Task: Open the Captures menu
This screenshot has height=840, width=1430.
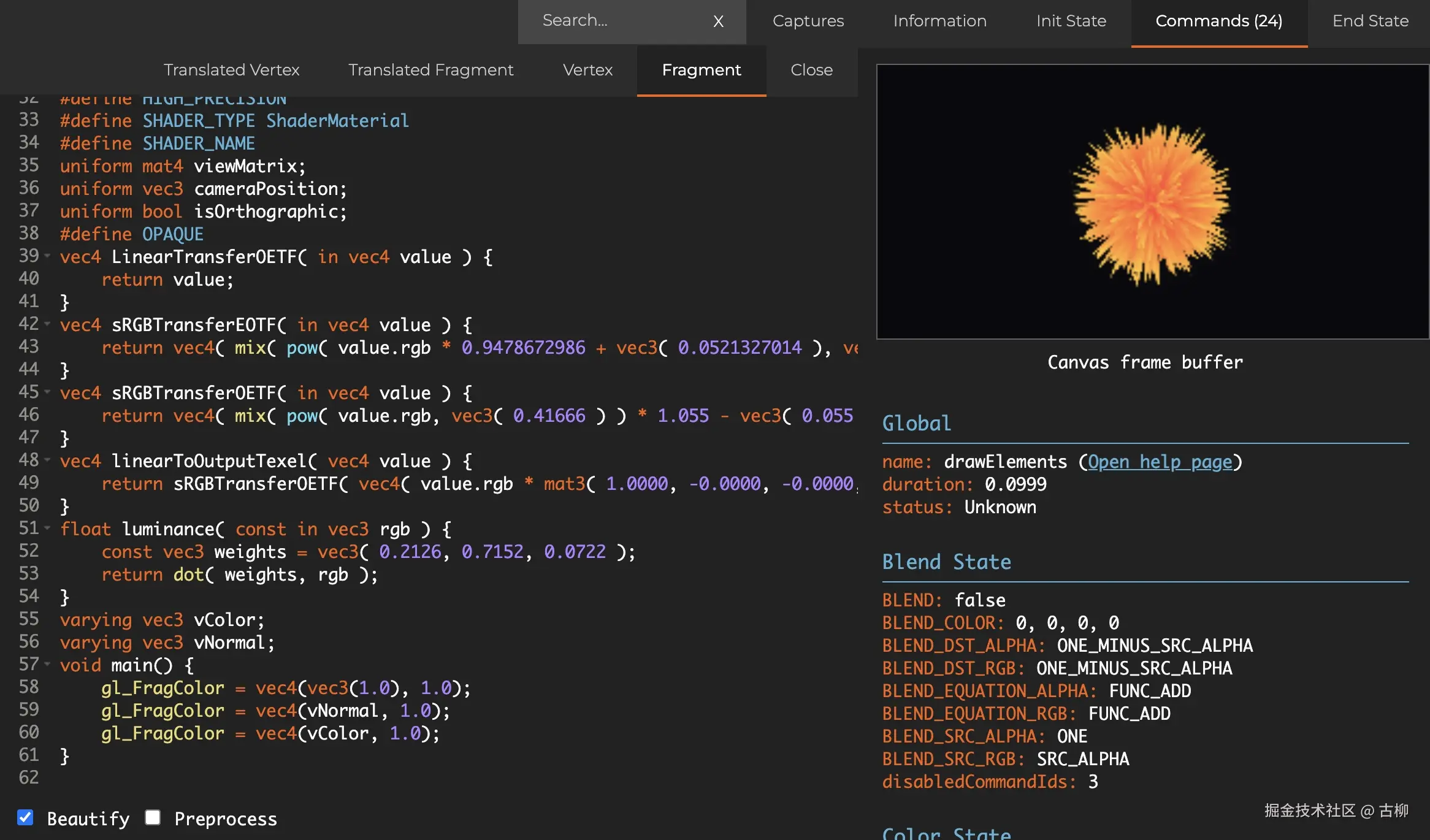Action: (x=808, y=21)
